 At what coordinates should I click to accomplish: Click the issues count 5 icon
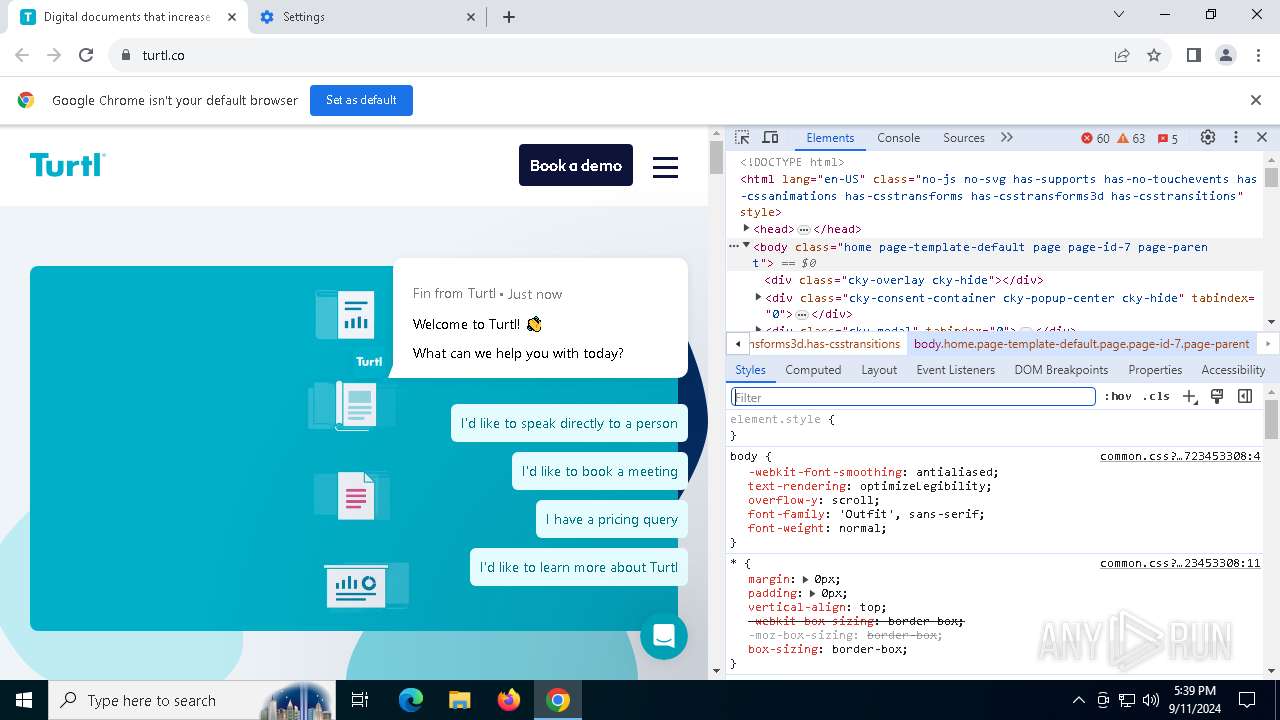coord(1167,138)
